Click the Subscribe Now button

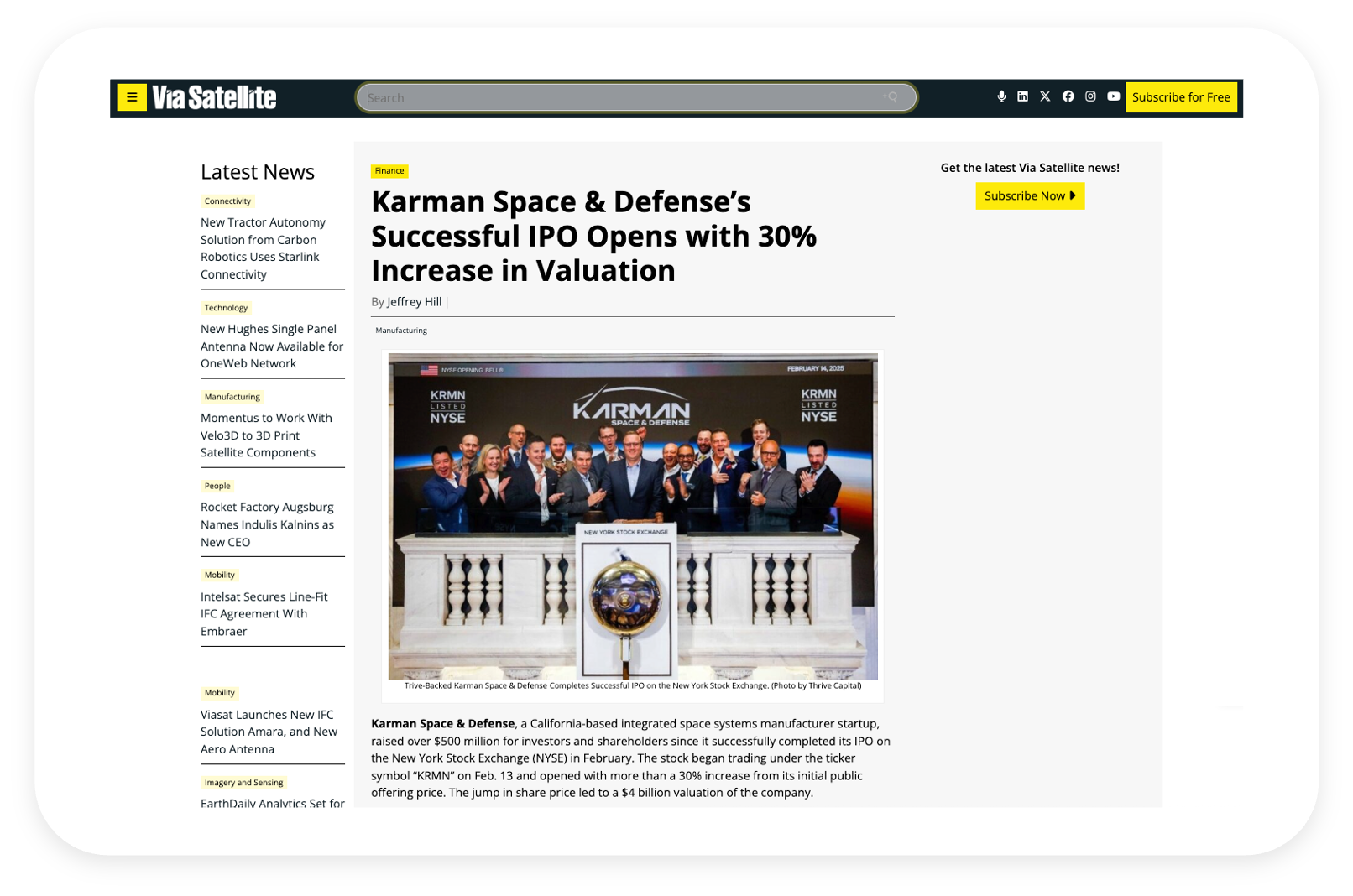[1030, 195]
